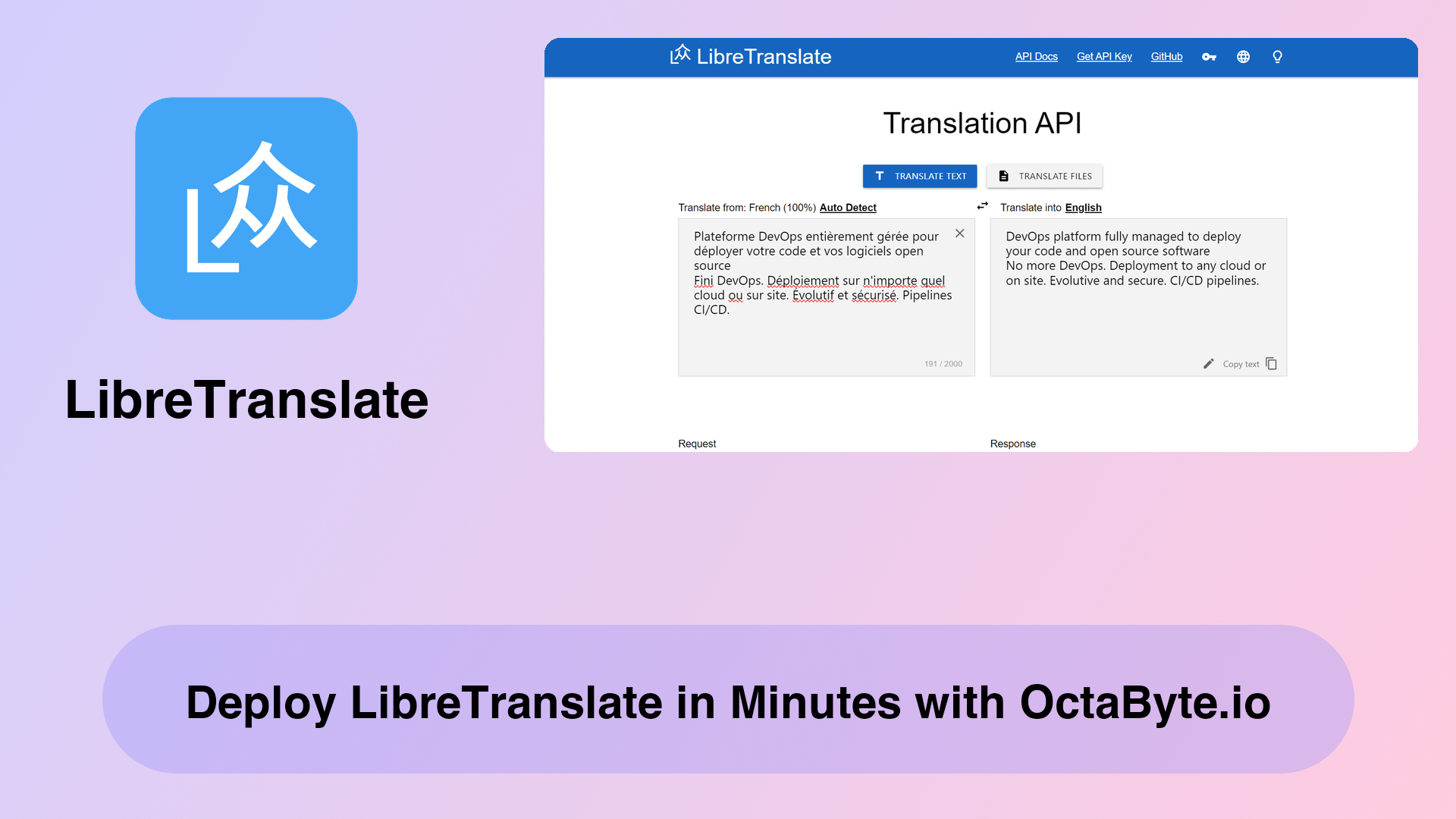
Task: Click the translate files document icon
Action: [1003, 176]
